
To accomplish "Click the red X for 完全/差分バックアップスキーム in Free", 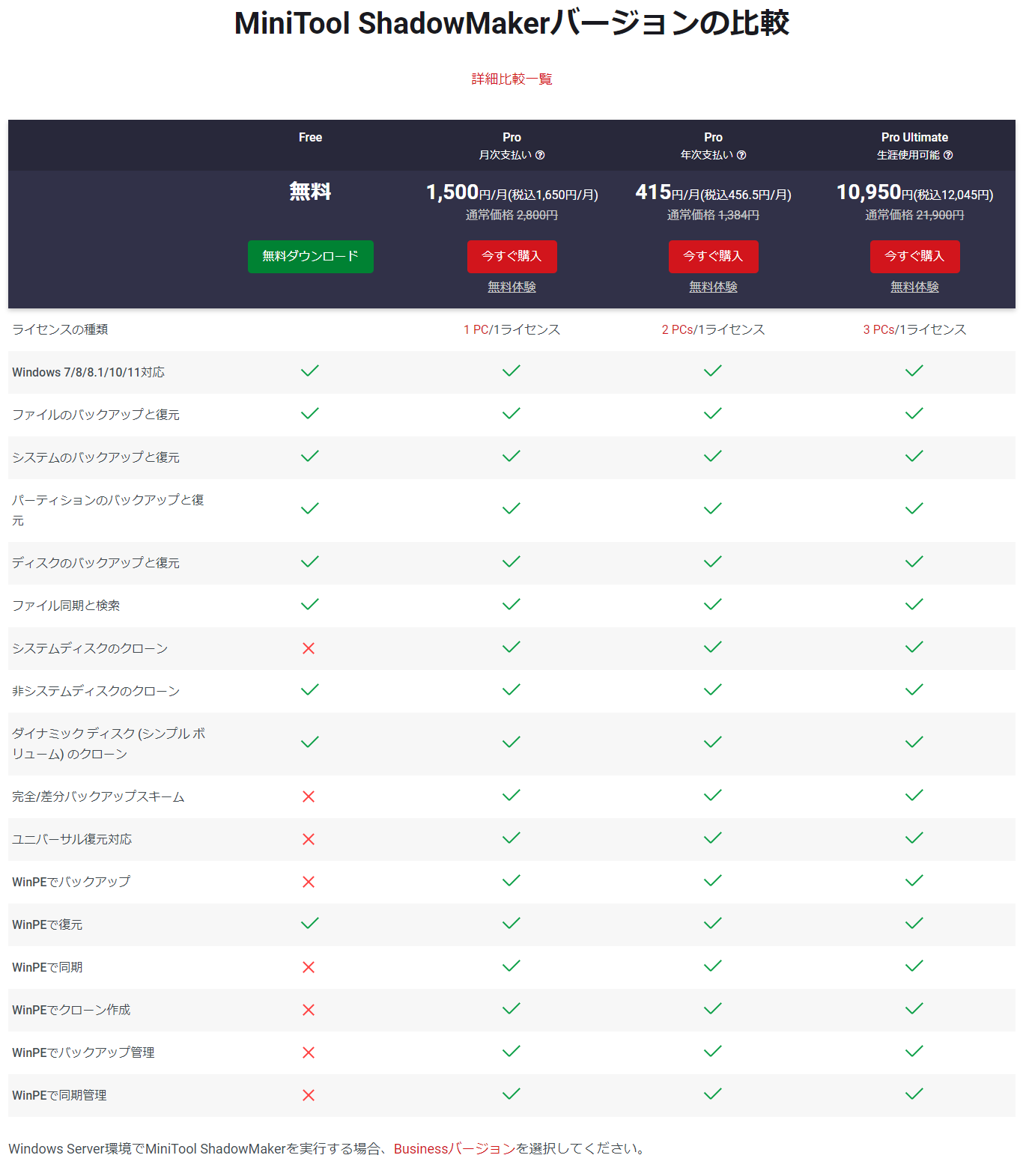I will click(x=309, y=796).
